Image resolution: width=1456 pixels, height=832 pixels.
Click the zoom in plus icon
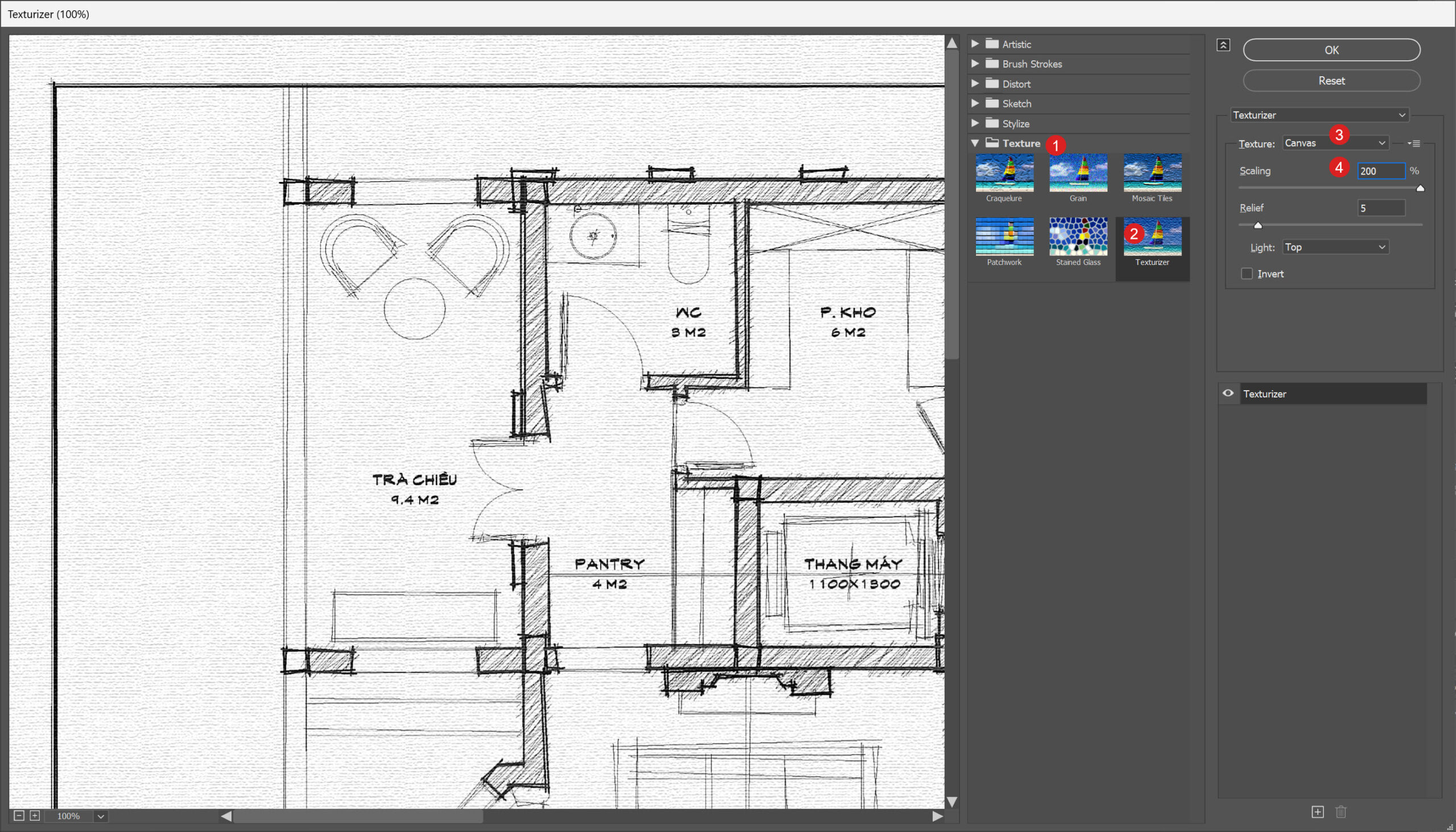[x=35, y=816]
